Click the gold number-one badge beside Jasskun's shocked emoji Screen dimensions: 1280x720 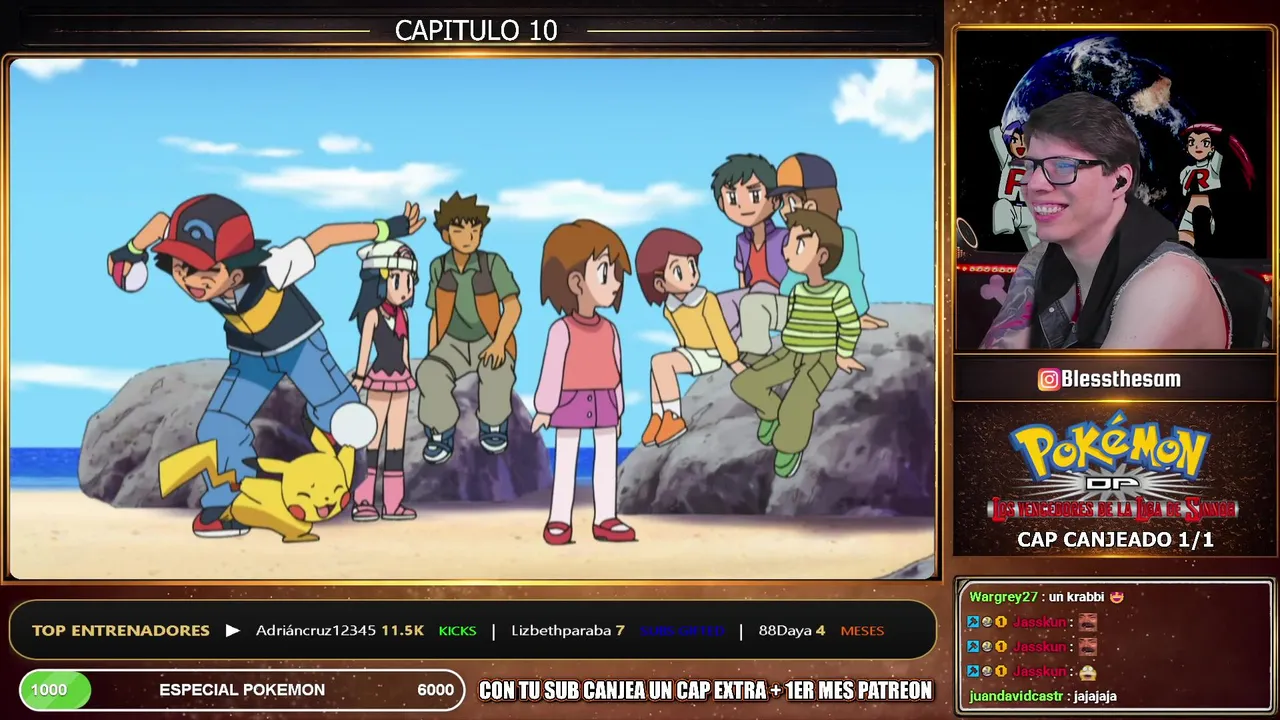(x=1001, y=672)
